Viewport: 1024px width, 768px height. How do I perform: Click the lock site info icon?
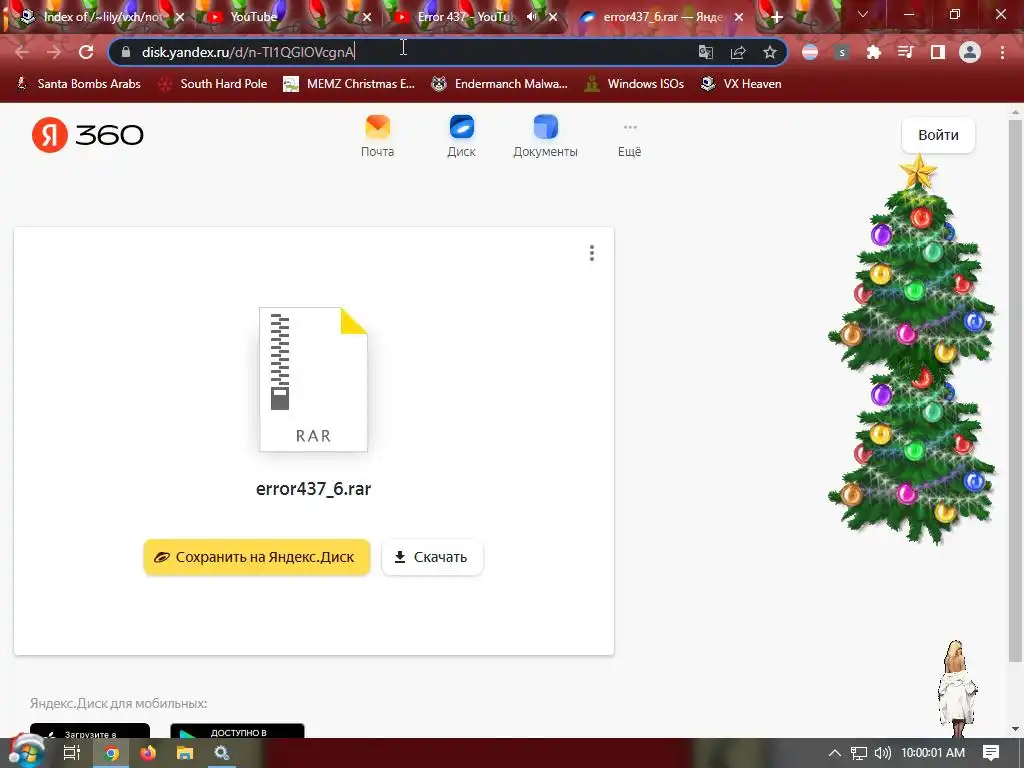(x=125, y=52)
